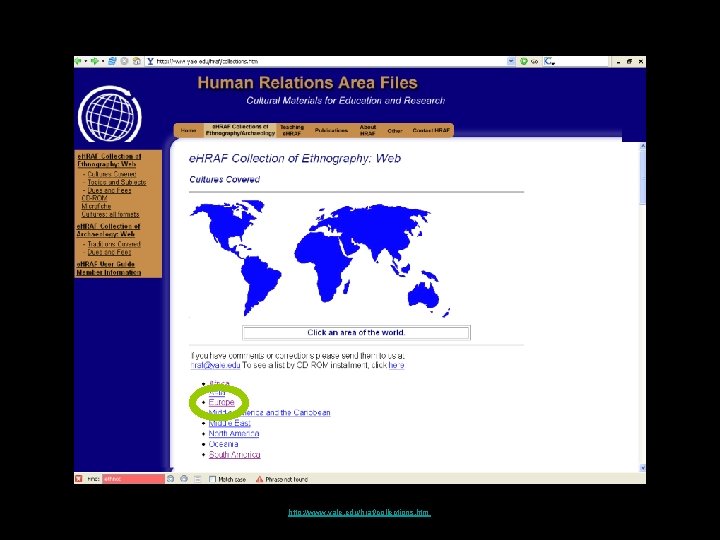Click Find Previous icon in find bar
Viewport: 720px width, 540px height.
(184, 479)
